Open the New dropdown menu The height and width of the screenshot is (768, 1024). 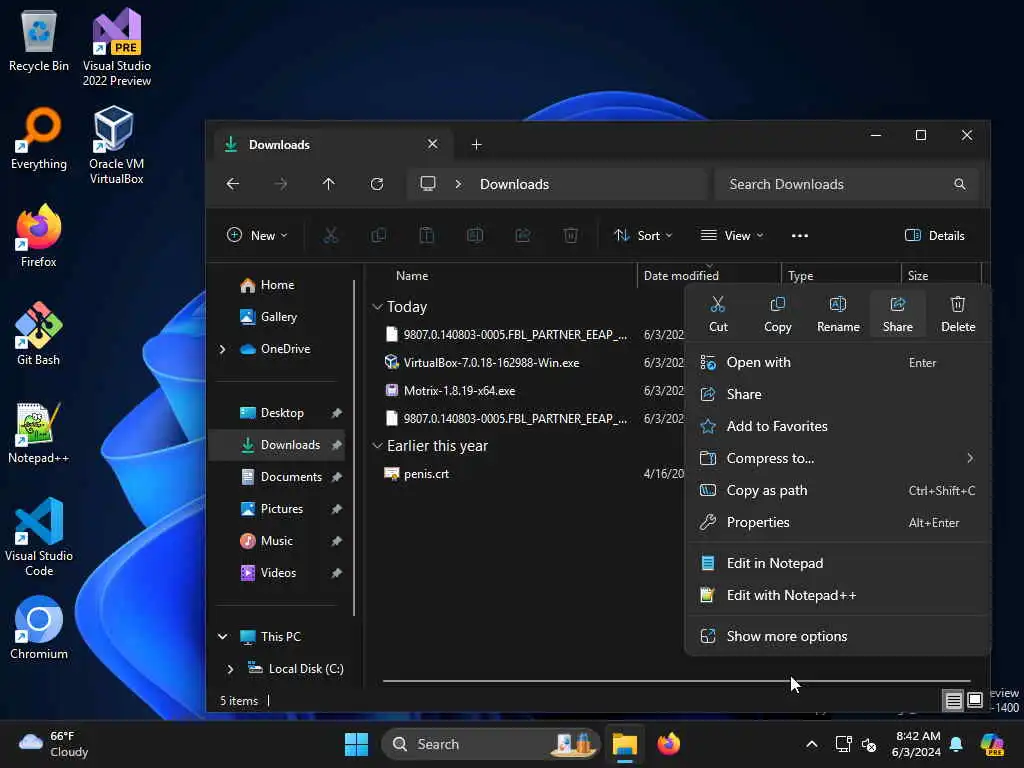point(257,236)
